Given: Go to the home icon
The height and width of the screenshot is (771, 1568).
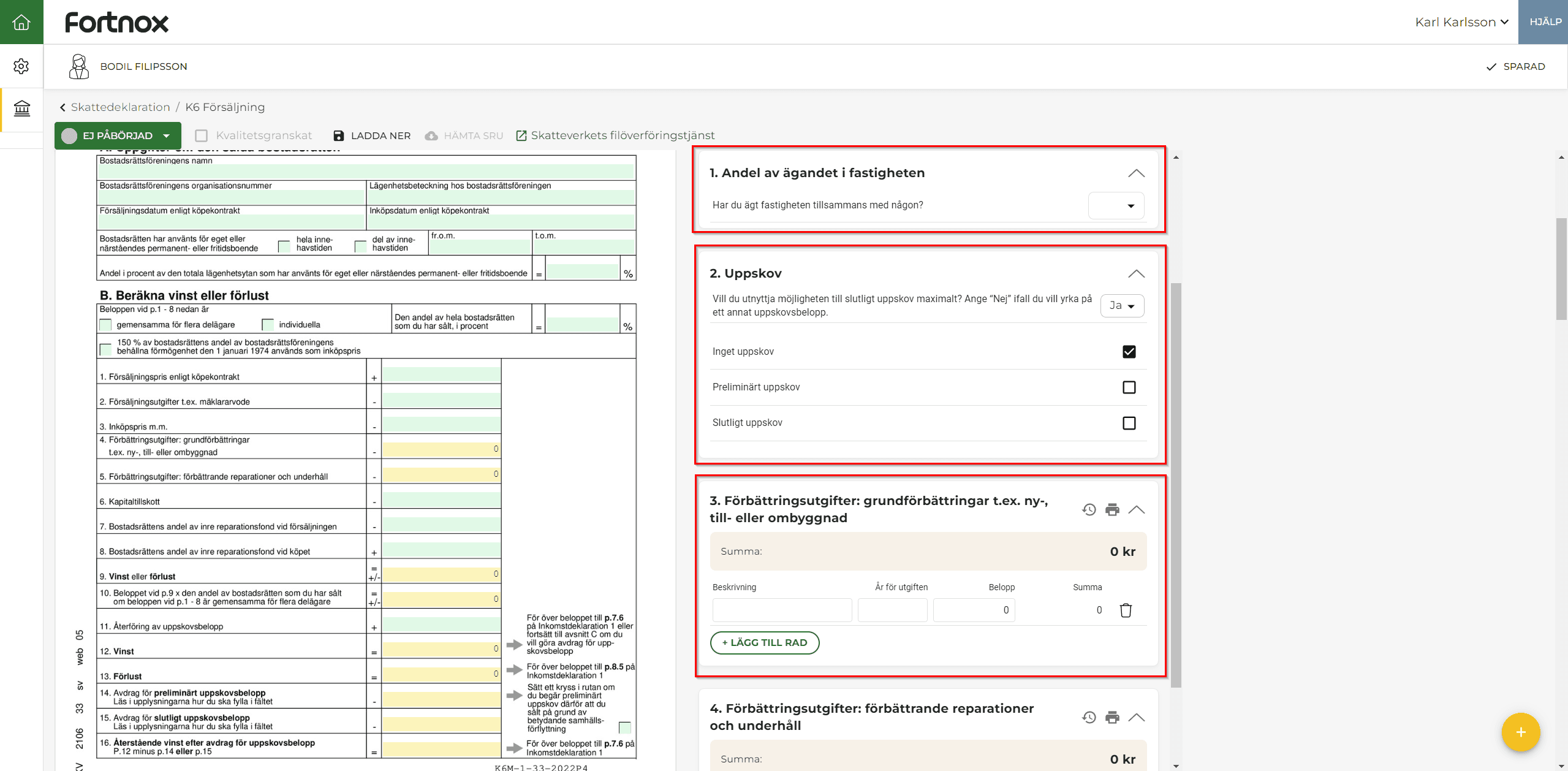Looking at the screenshot, I should click(21, 22).
